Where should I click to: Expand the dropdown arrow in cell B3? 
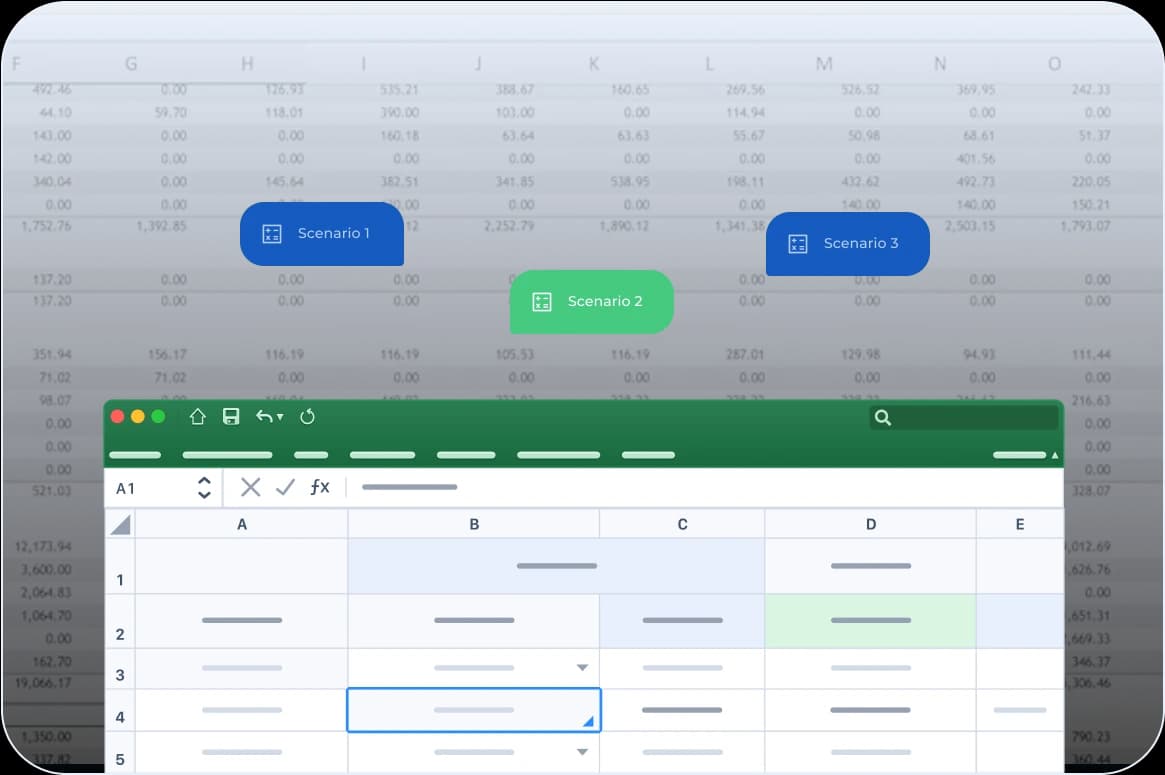click(x=582, y=668)
